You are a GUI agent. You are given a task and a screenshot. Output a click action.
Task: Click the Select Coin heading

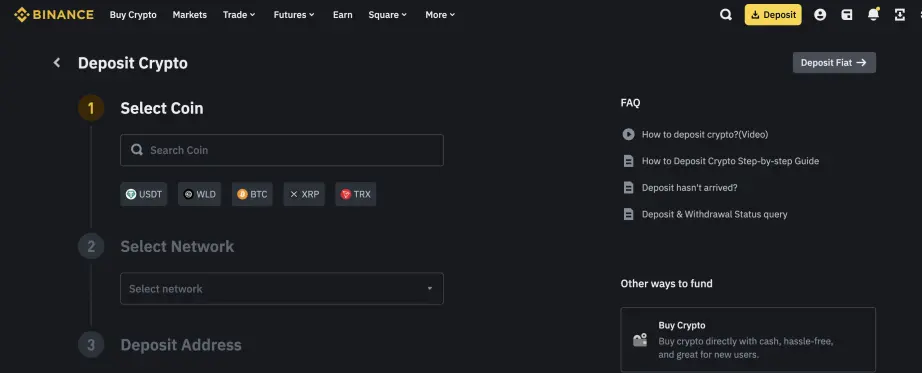tap(162, 108)
